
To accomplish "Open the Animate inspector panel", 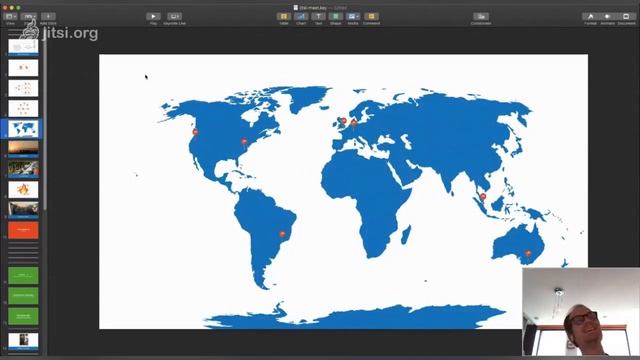I will 607,16.
